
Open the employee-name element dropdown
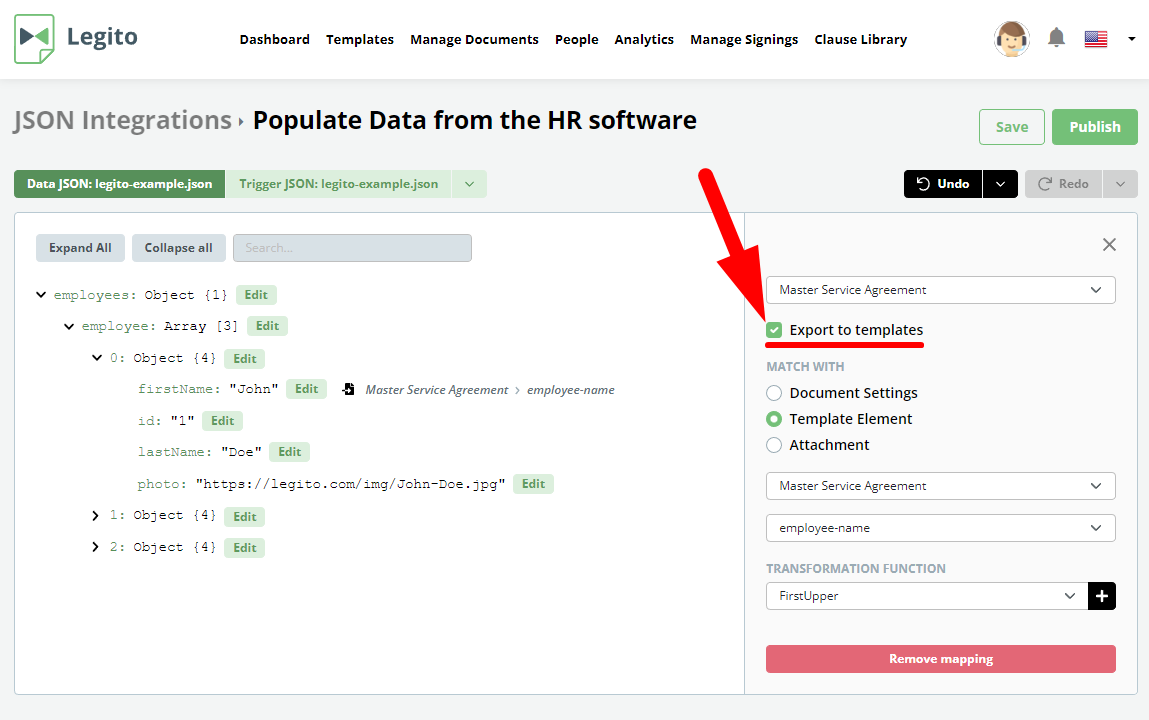coord(941,528)
